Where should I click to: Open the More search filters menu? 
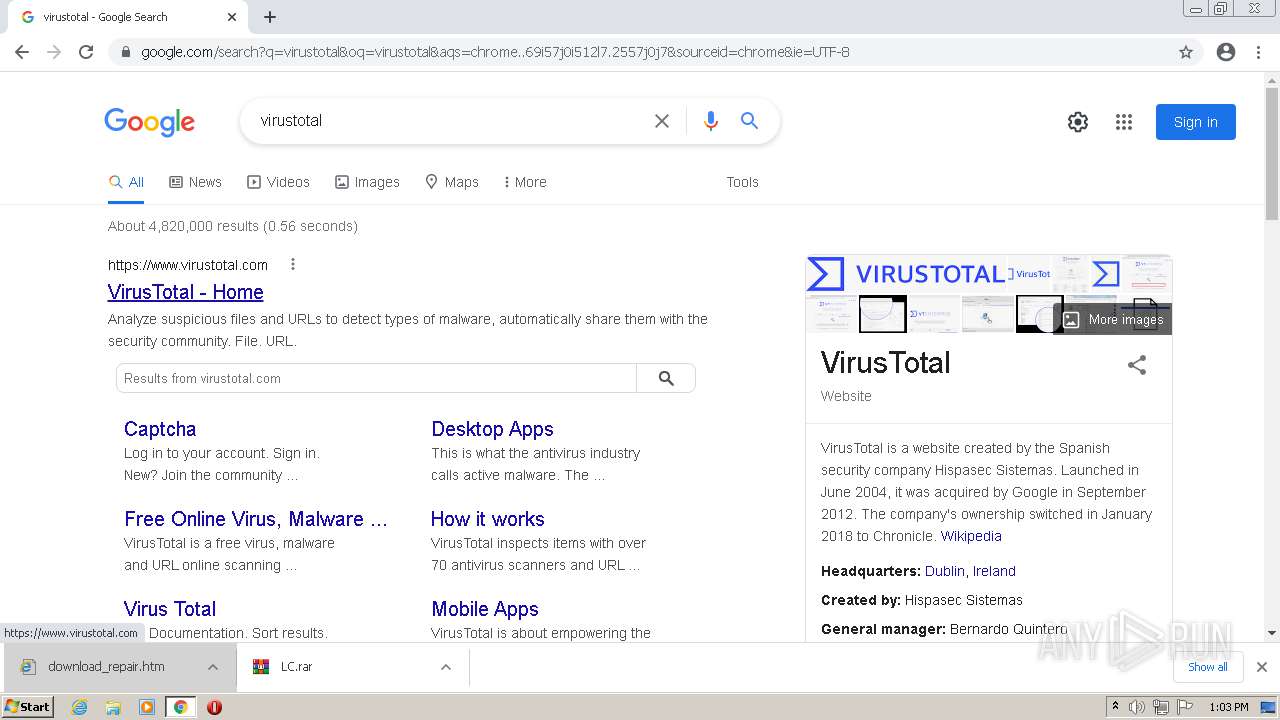[525, 182]
